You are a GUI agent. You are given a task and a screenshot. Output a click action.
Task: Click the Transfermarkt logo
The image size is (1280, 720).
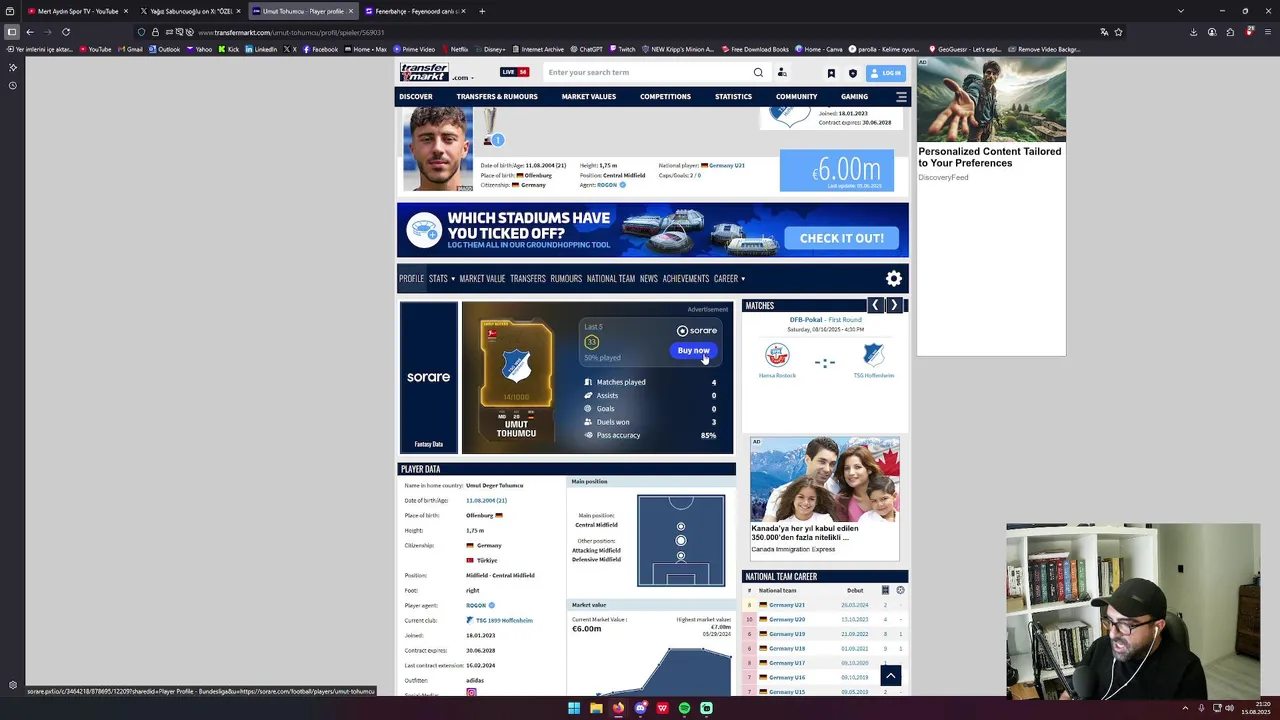coord(424,72)
